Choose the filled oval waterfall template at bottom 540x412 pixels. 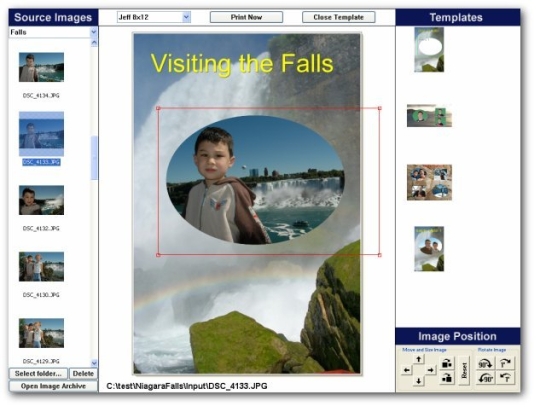429,249
